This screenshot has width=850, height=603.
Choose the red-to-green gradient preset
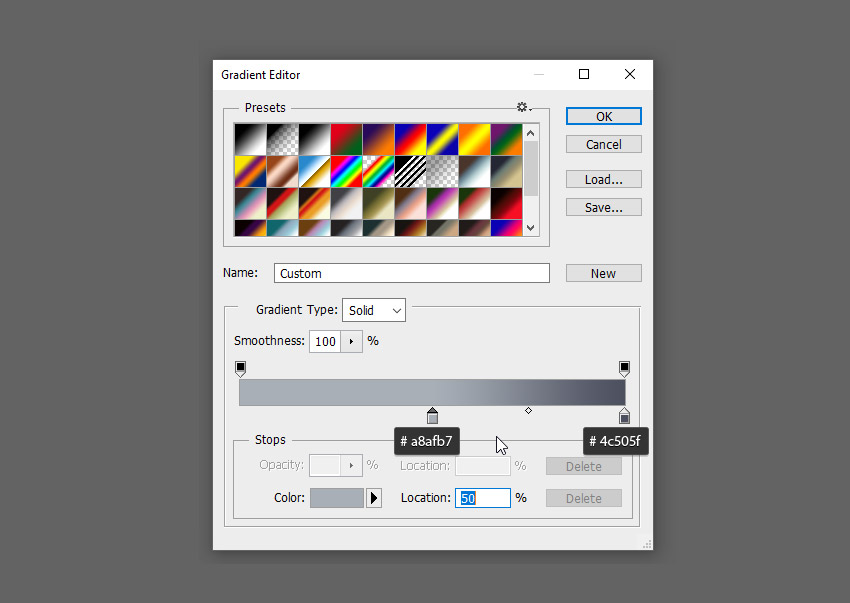[346, 139]
